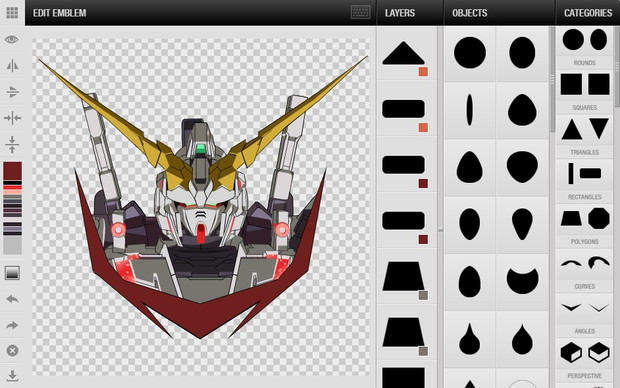This screenshot has height=388, width=620.
Task: Open the grid menu icon beside Edit Emblem
Action: [x=12, y=13]
